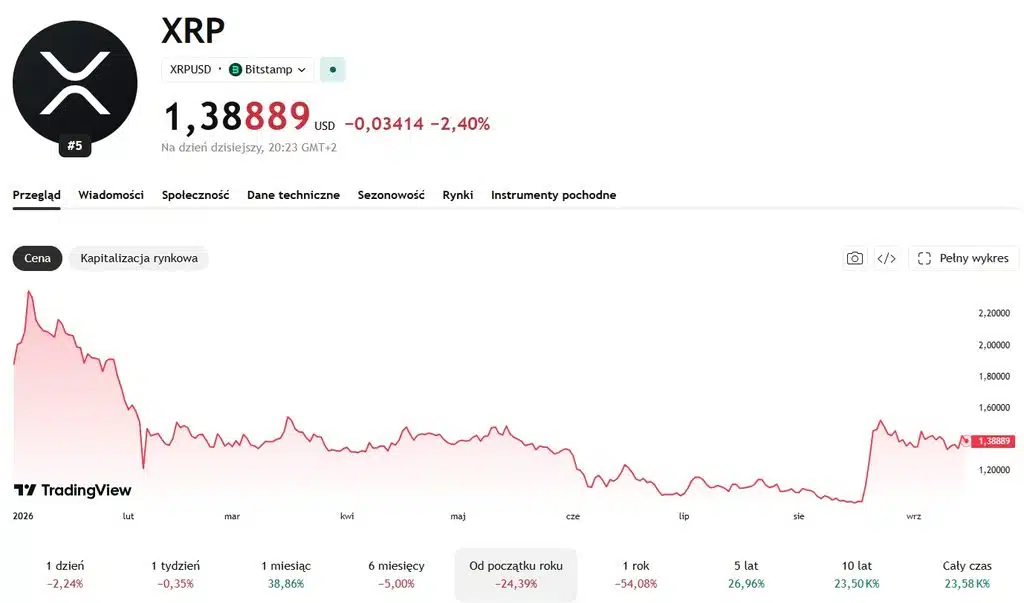Open Pełny wykres full chart
Screen dimensions: 1024x603
(963, 258)
